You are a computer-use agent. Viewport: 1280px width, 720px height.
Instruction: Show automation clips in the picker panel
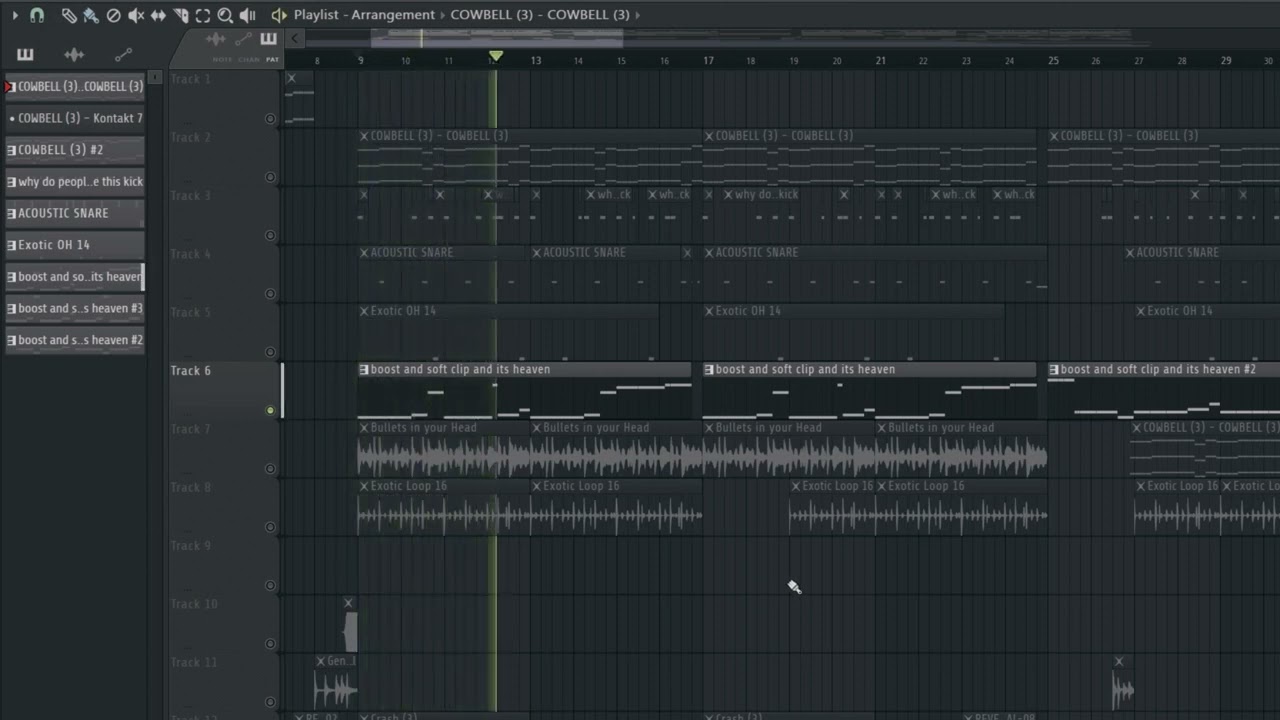[123, 54]
